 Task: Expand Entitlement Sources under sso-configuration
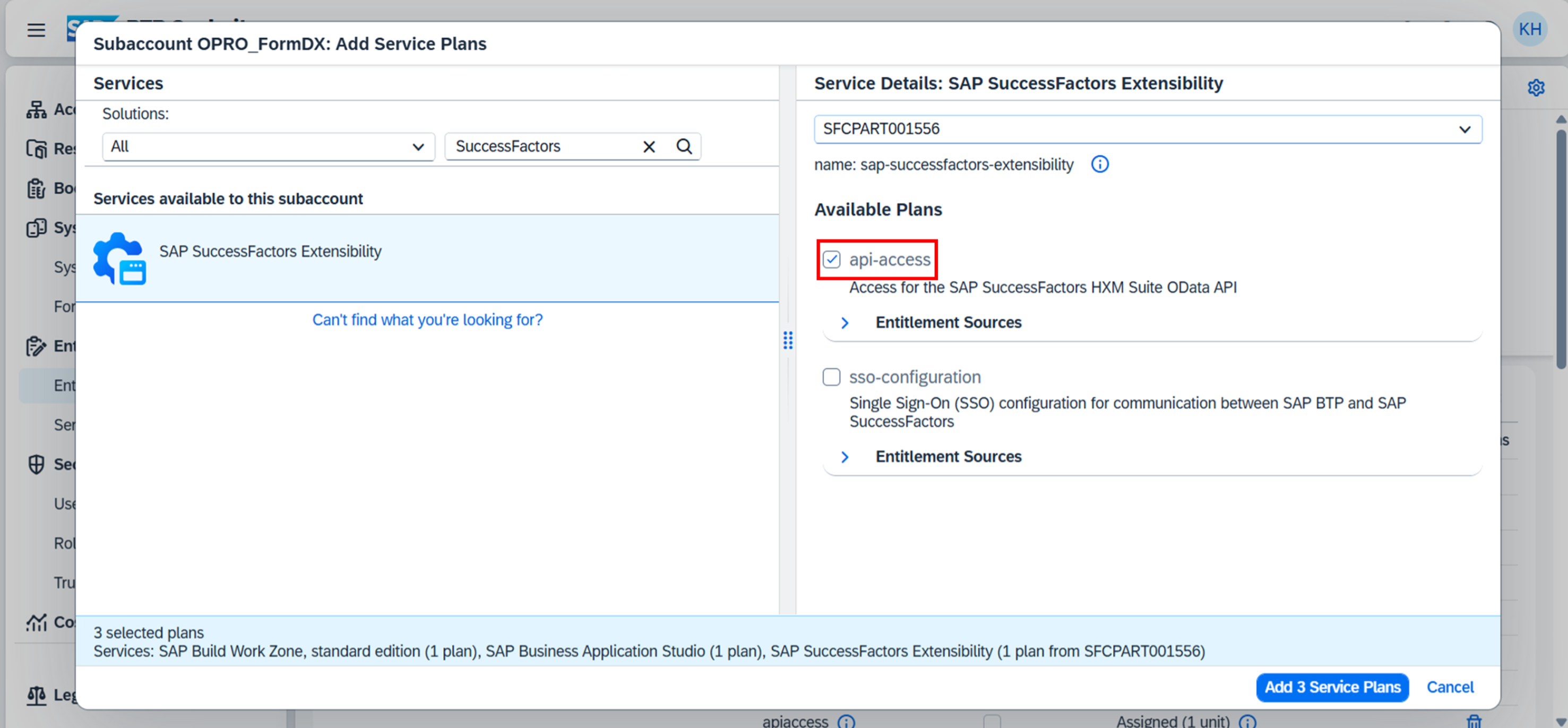(845, 456)
